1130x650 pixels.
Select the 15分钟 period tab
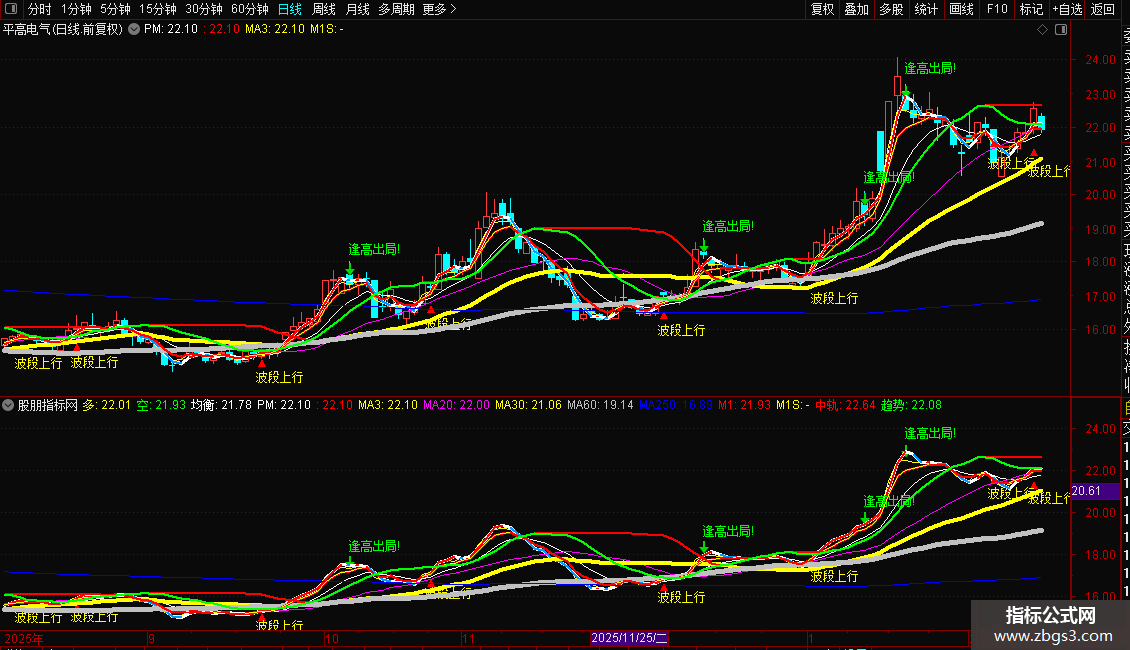(x=158, y=9)
